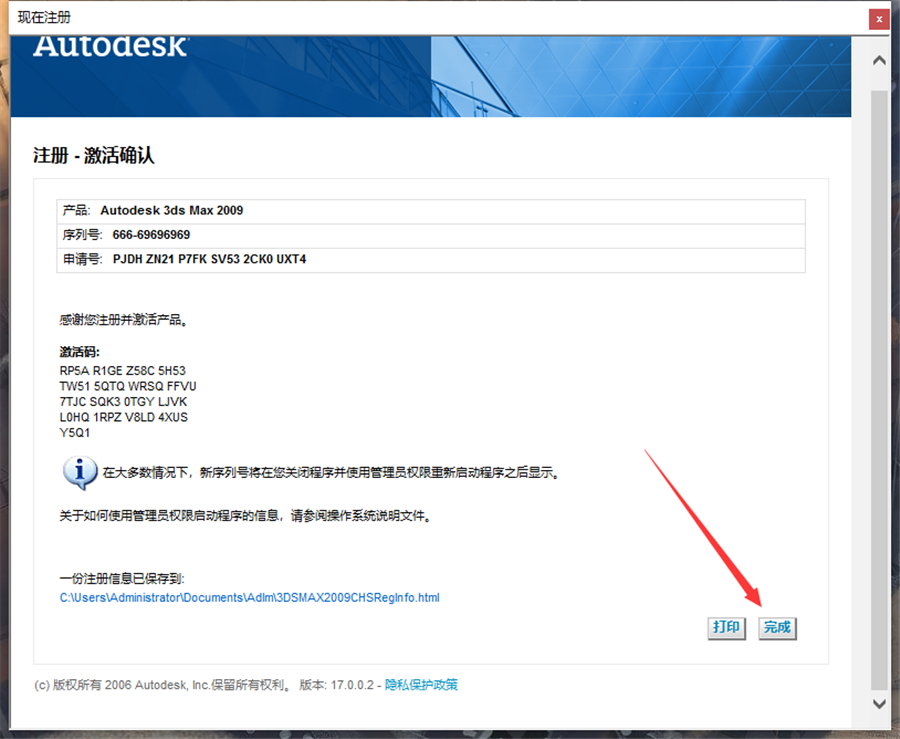
Task: Close the 现在注册 dialog window
Action: coord(879,19)
